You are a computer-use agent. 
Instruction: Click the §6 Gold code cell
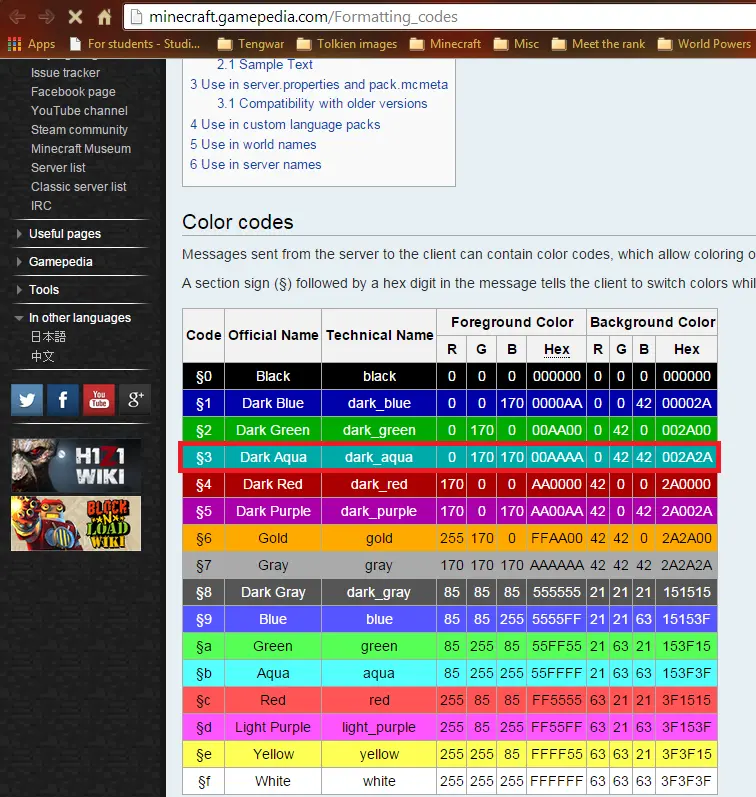(204, 538)
